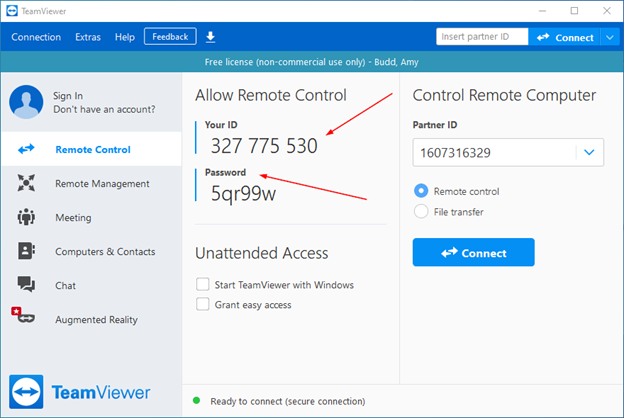Open the Augmented Reality glasses icon
This screenshot has width=624, height=418.
[23, 315]
